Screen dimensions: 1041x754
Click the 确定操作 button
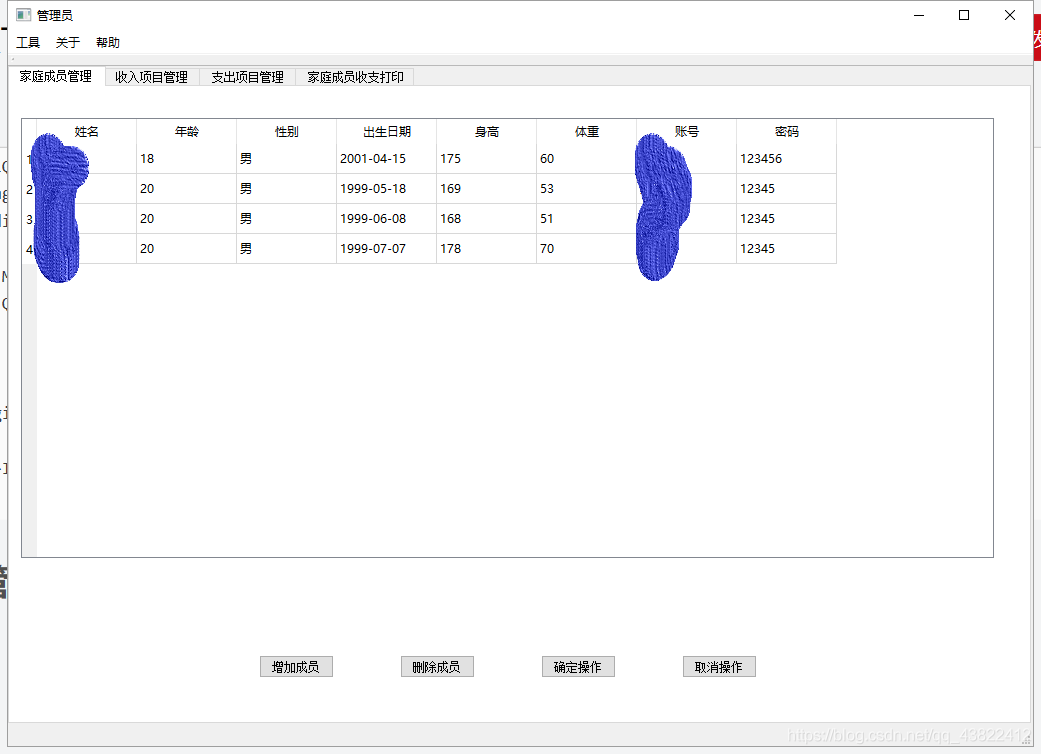click(578, 666)
